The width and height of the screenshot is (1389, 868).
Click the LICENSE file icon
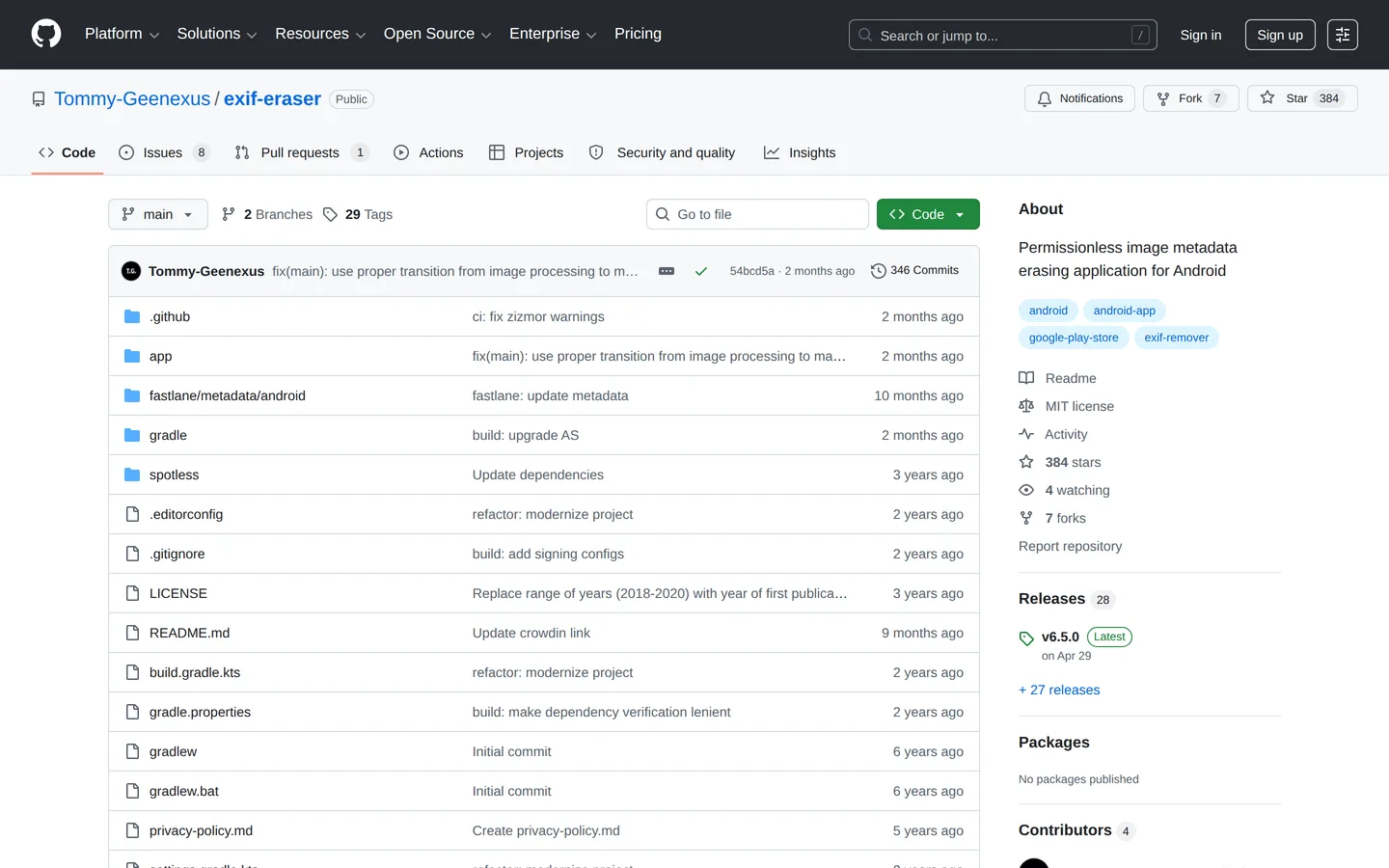pos(132,593)
